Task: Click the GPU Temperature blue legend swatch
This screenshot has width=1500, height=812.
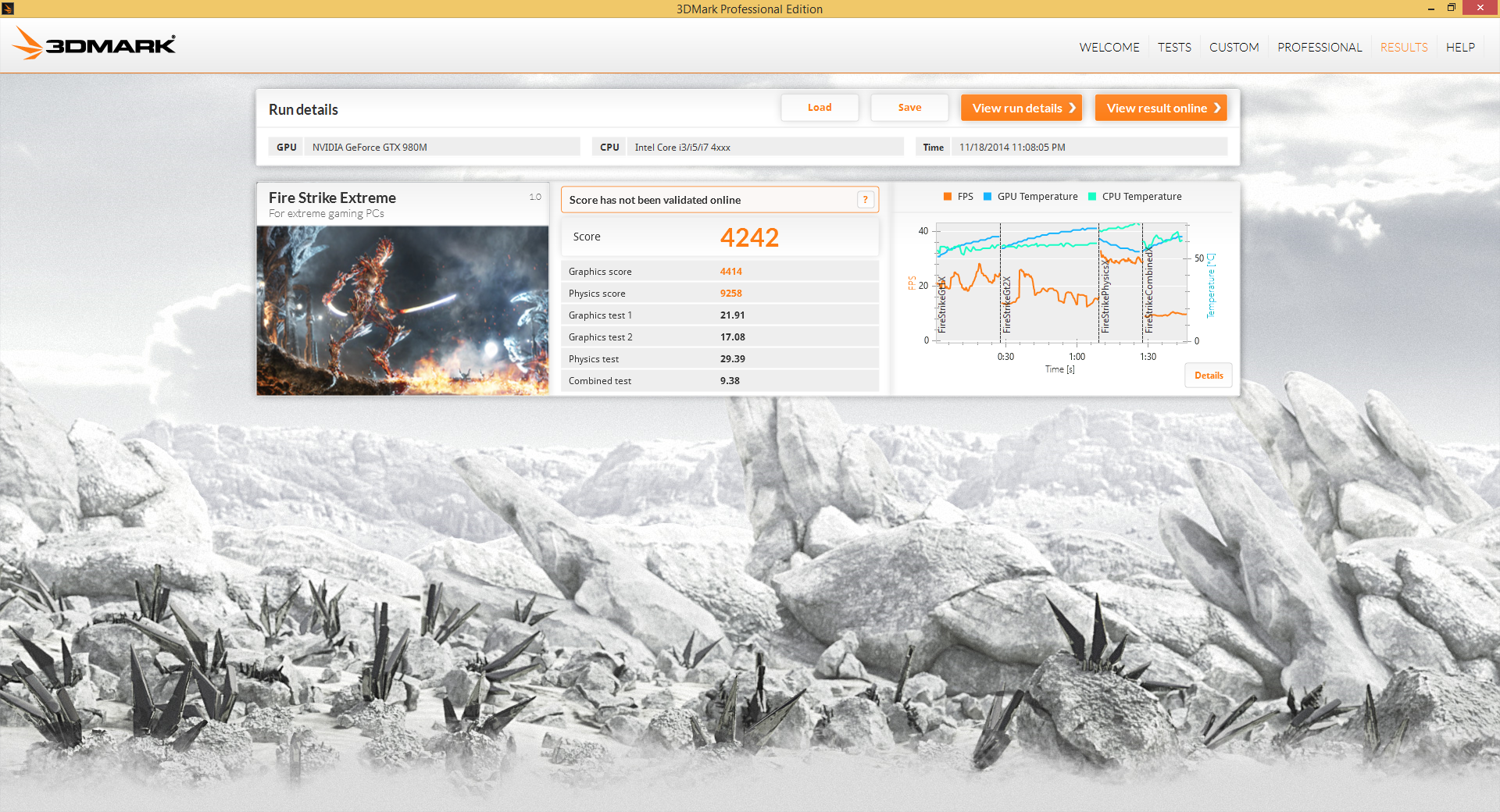Action: click(987, 197)
